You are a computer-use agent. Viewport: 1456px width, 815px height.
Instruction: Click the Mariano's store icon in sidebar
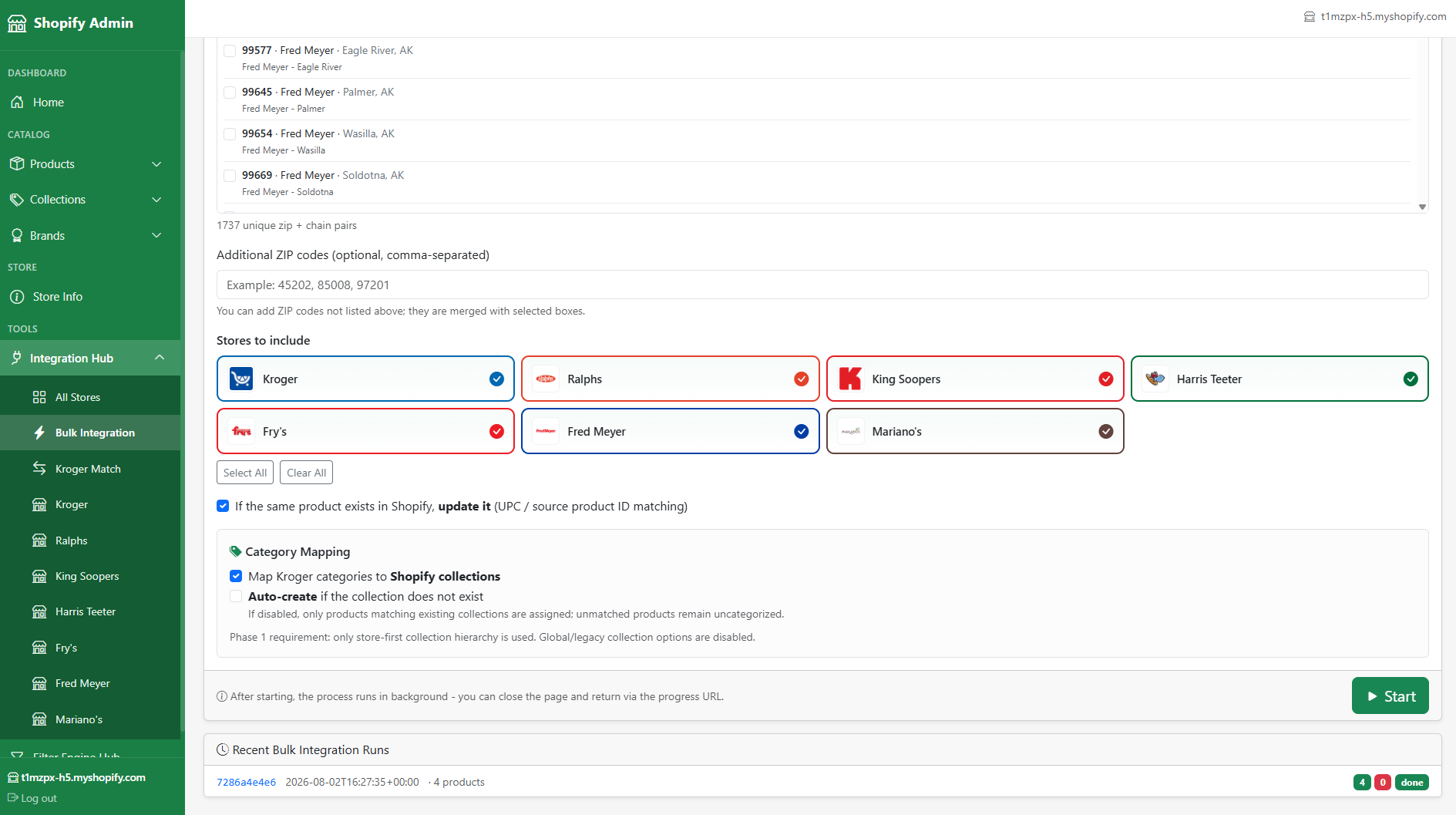coord(39,720)
